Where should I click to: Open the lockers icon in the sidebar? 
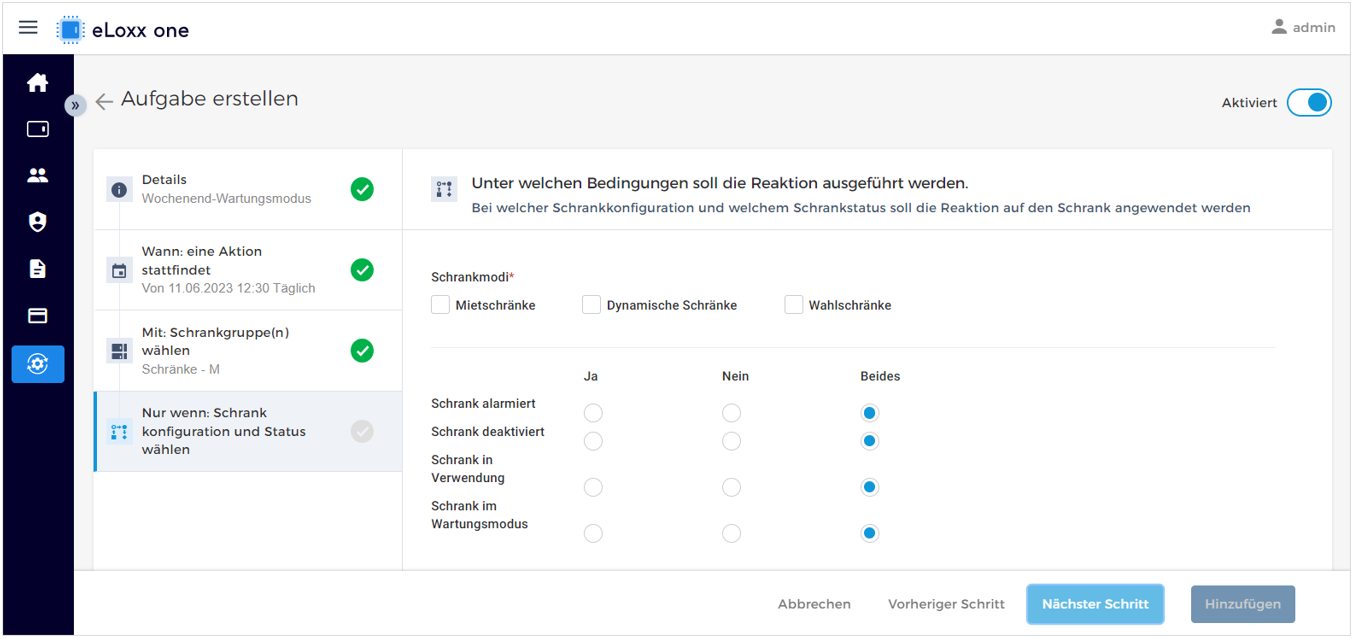38,129
